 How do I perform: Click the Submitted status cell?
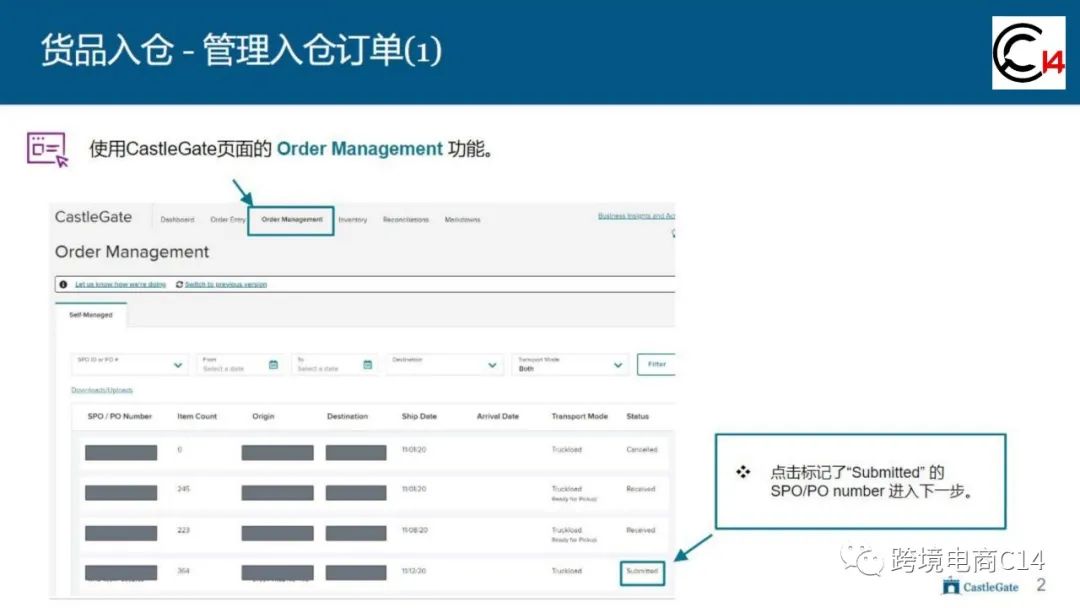642,572
